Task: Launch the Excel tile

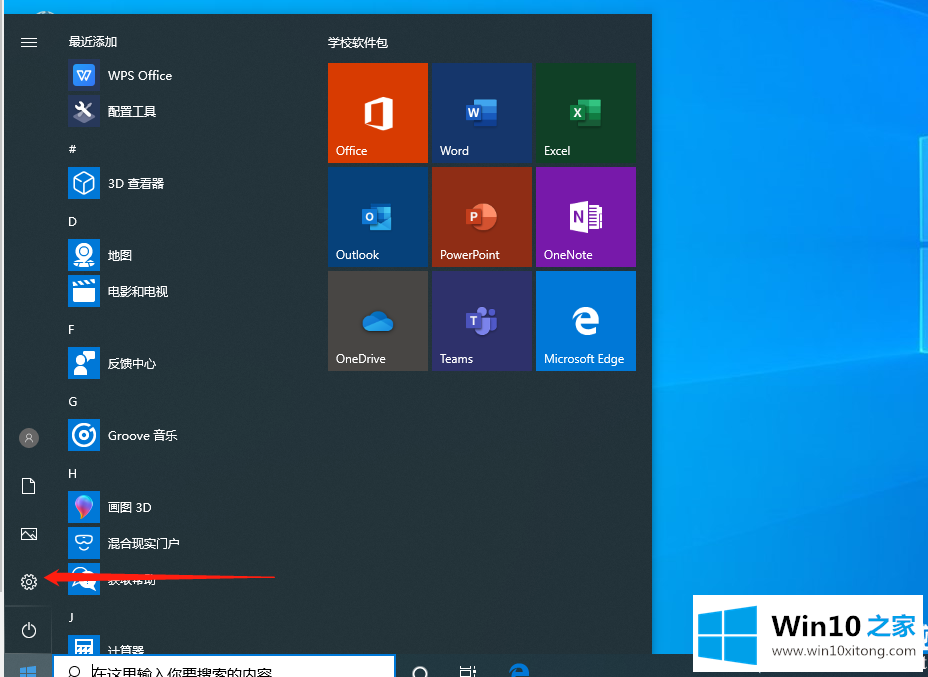Action: 586,113
